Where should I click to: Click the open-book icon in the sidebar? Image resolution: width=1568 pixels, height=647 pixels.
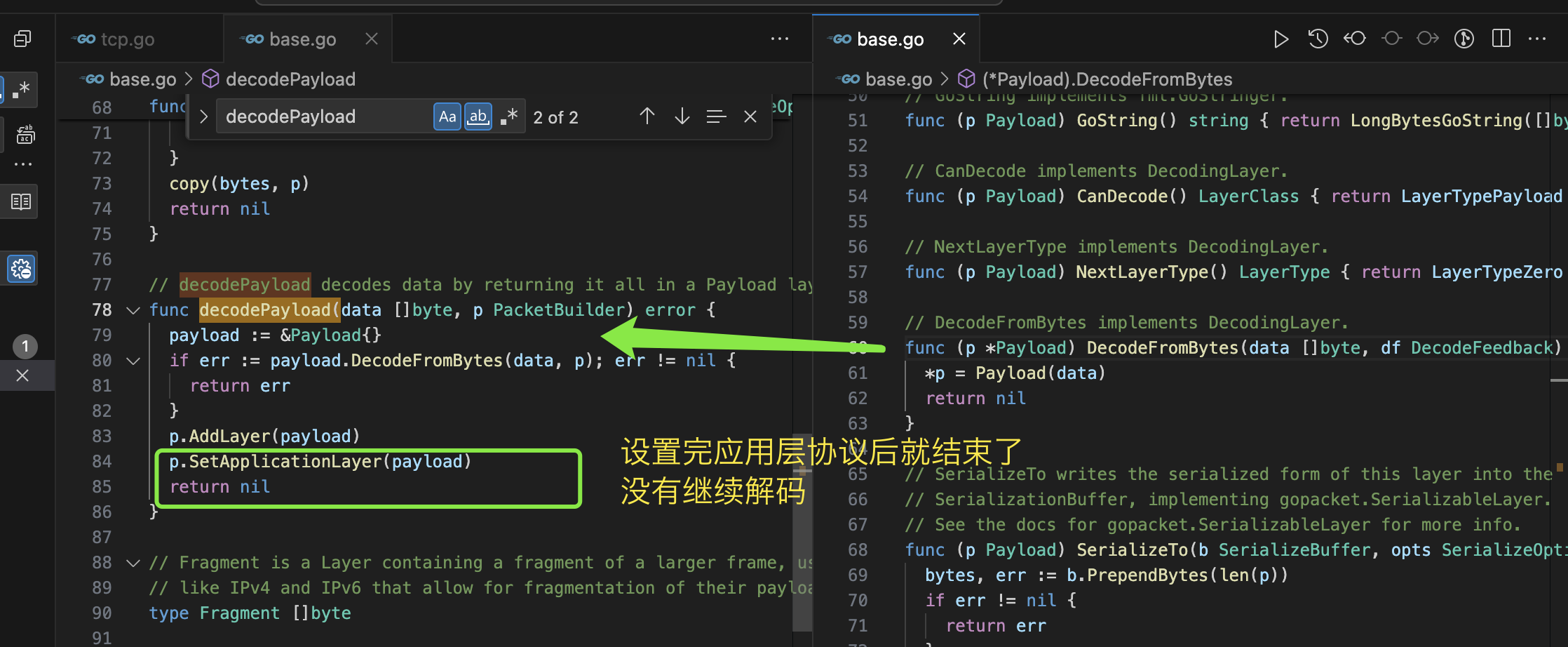pyautogui.click(x=21, y=202)
